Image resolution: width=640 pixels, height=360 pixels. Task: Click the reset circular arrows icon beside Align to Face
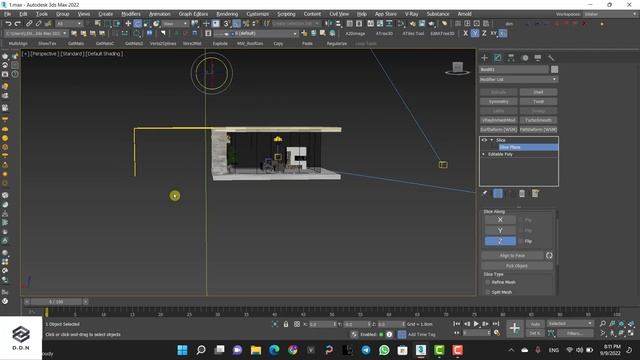coord(549,256)
